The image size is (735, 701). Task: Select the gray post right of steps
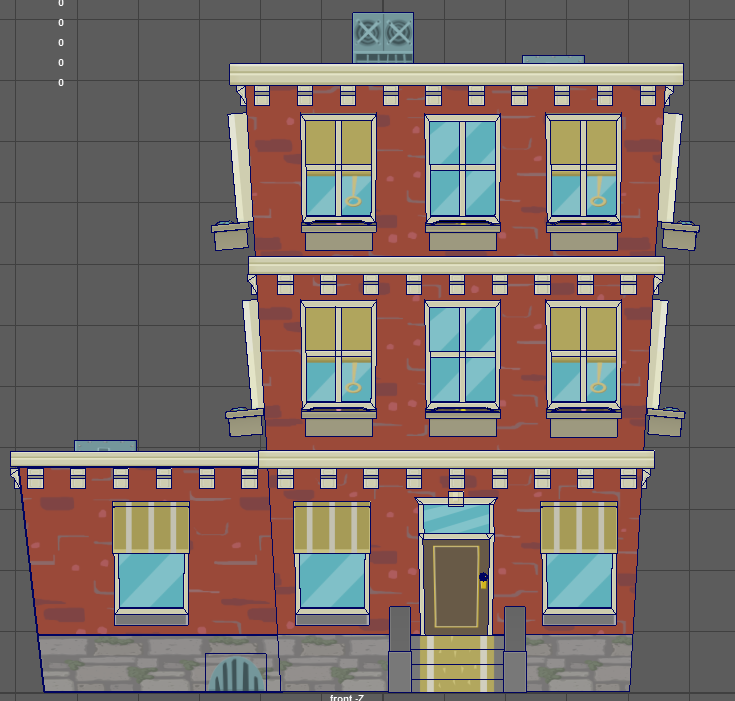[515, 648]
